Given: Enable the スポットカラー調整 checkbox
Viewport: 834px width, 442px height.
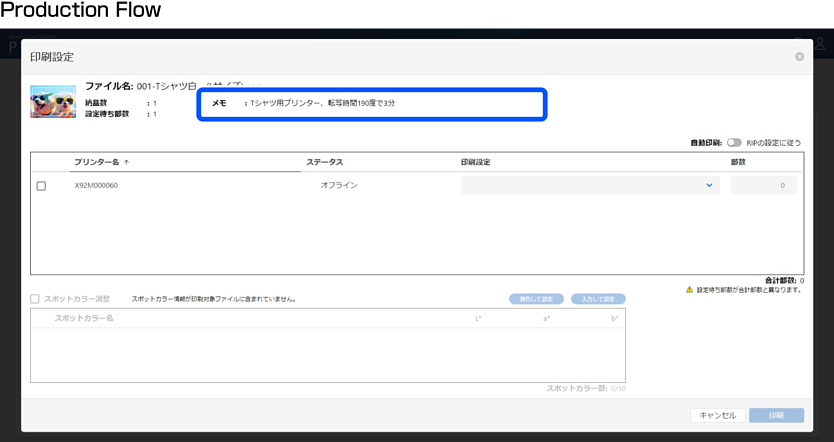Looking at the screenshot, I should coord(36,299).
